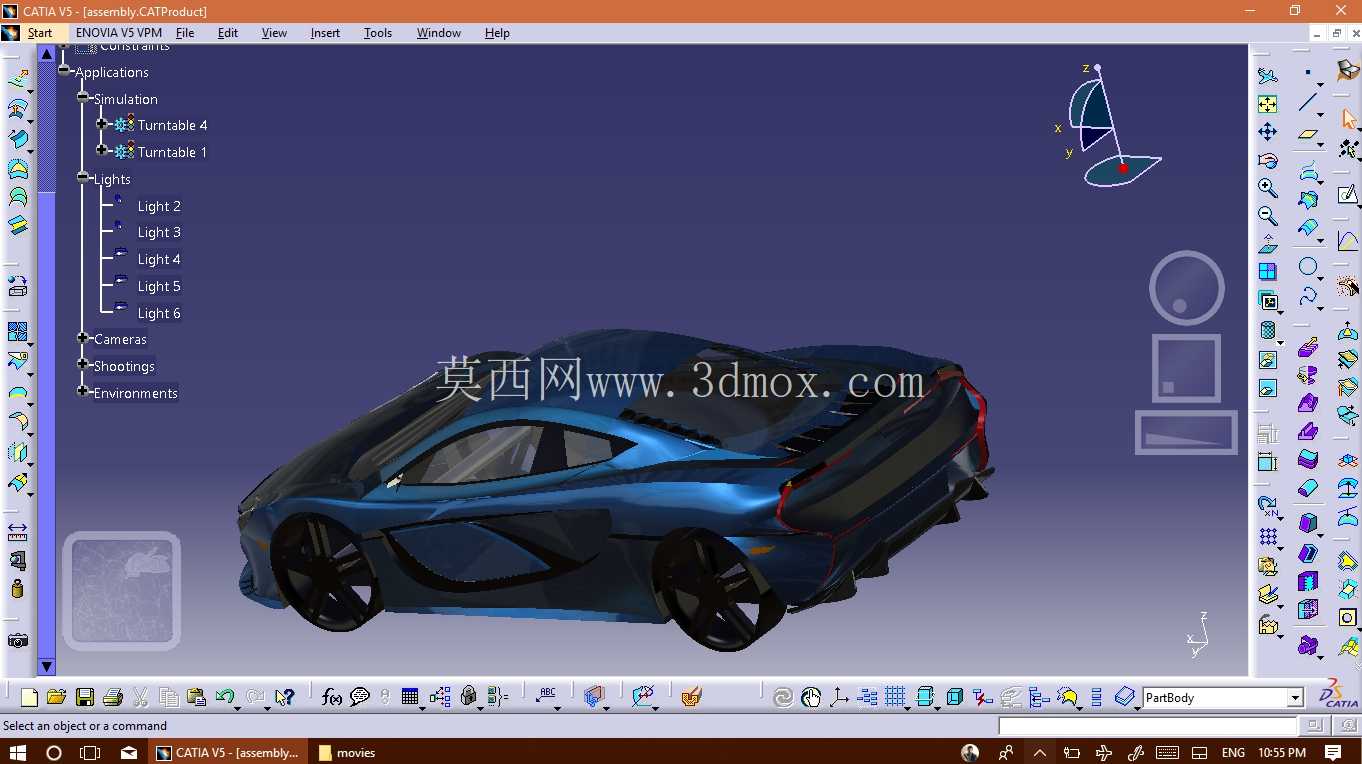Image resolution: width=1362 pixels, height=764 pixels.
Task: Open the Tools menu
Action: click(378, 33)
